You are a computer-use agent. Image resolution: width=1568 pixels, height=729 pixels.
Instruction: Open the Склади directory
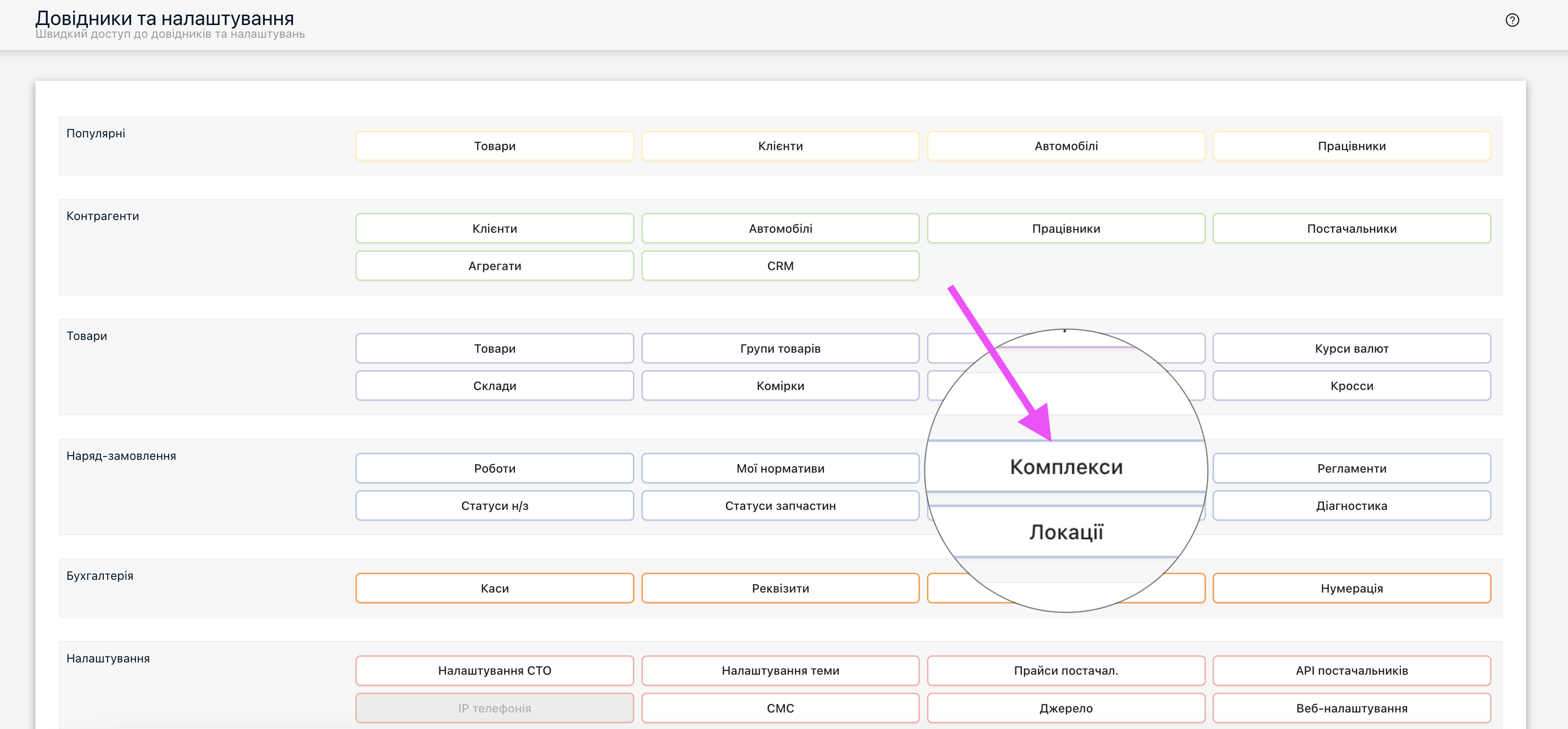[x=494, y=386]
